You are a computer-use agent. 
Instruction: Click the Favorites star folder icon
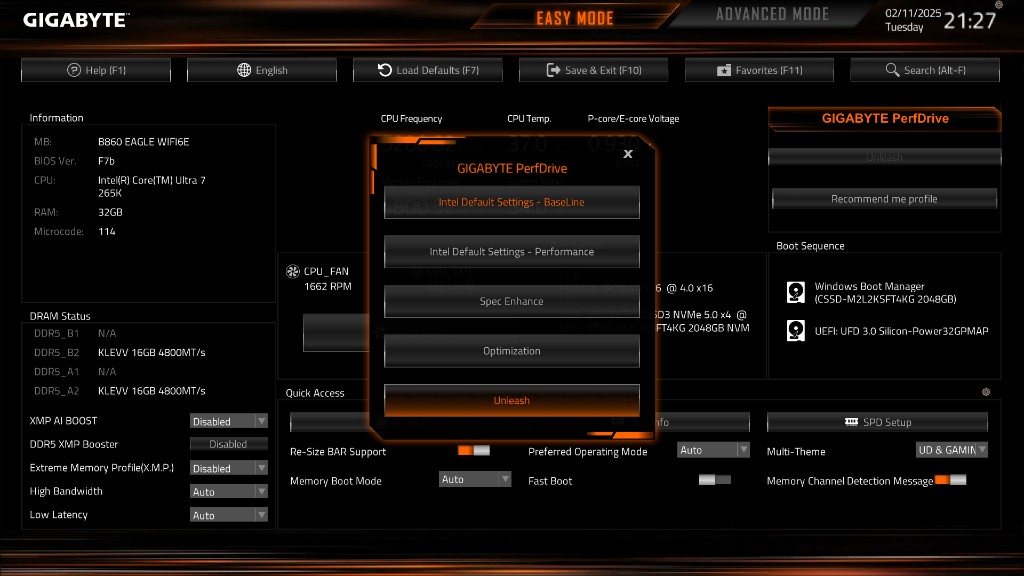(x=724, y=70)
